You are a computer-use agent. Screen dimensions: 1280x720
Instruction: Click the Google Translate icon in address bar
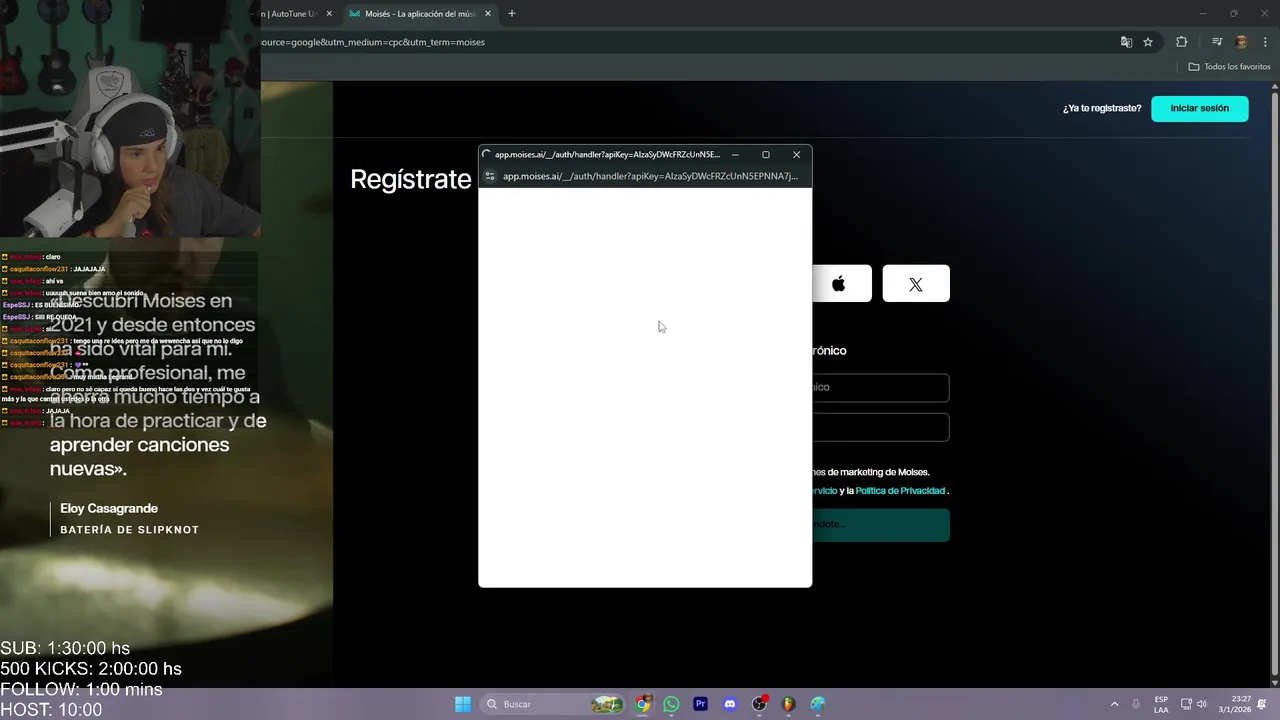(x=1126, y=42)
